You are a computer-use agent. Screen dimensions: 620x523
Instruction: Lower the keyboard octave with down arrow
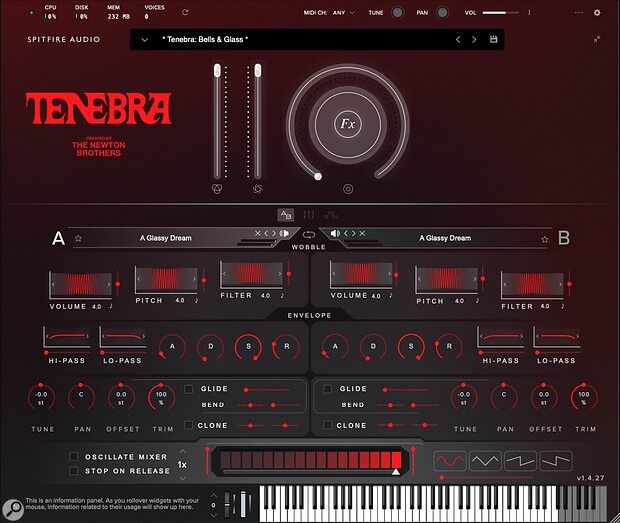(214, 515)
